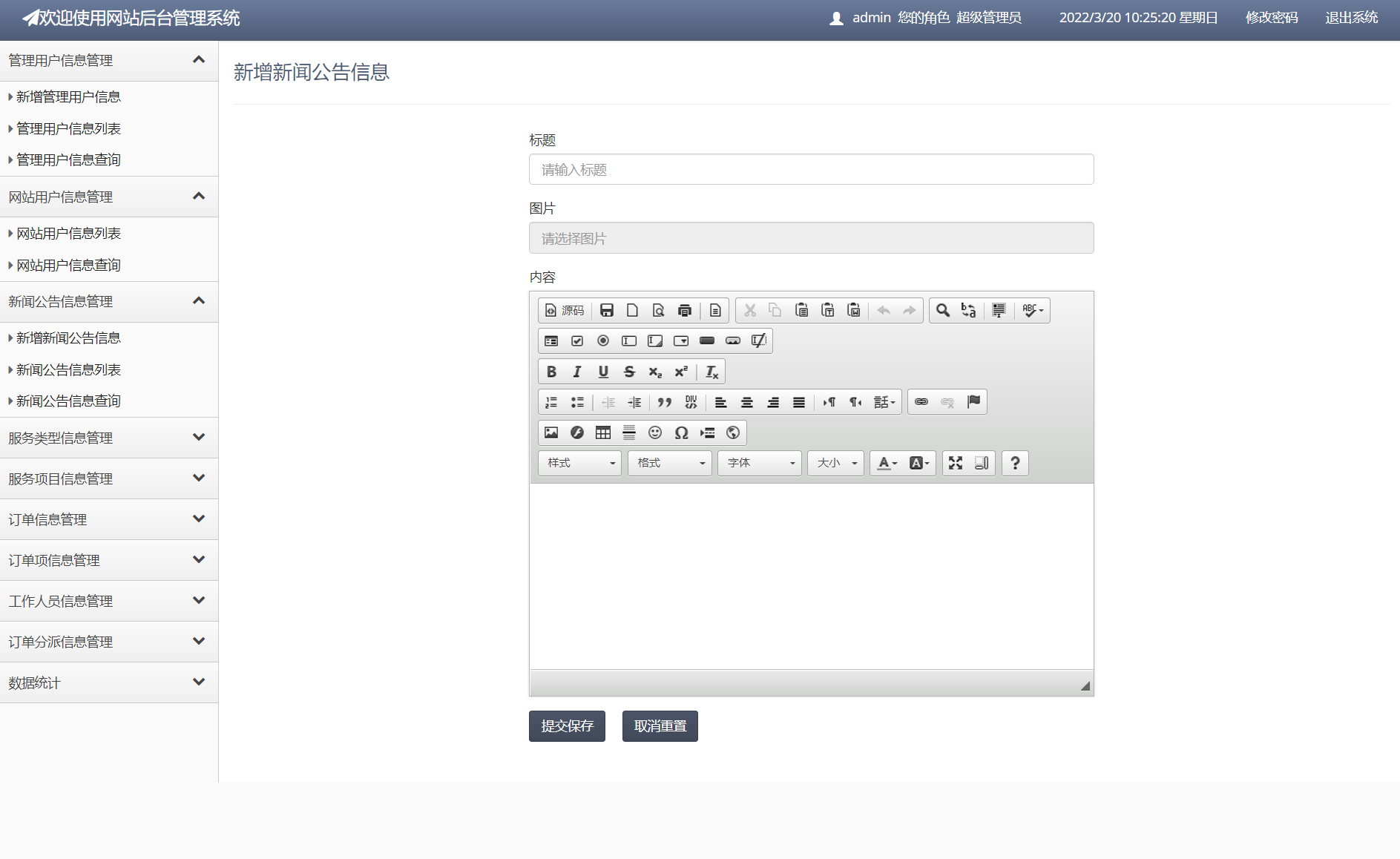1400x859 pixels.
Task: Click the Find magnifier icon
Action: tap(942, 310)
